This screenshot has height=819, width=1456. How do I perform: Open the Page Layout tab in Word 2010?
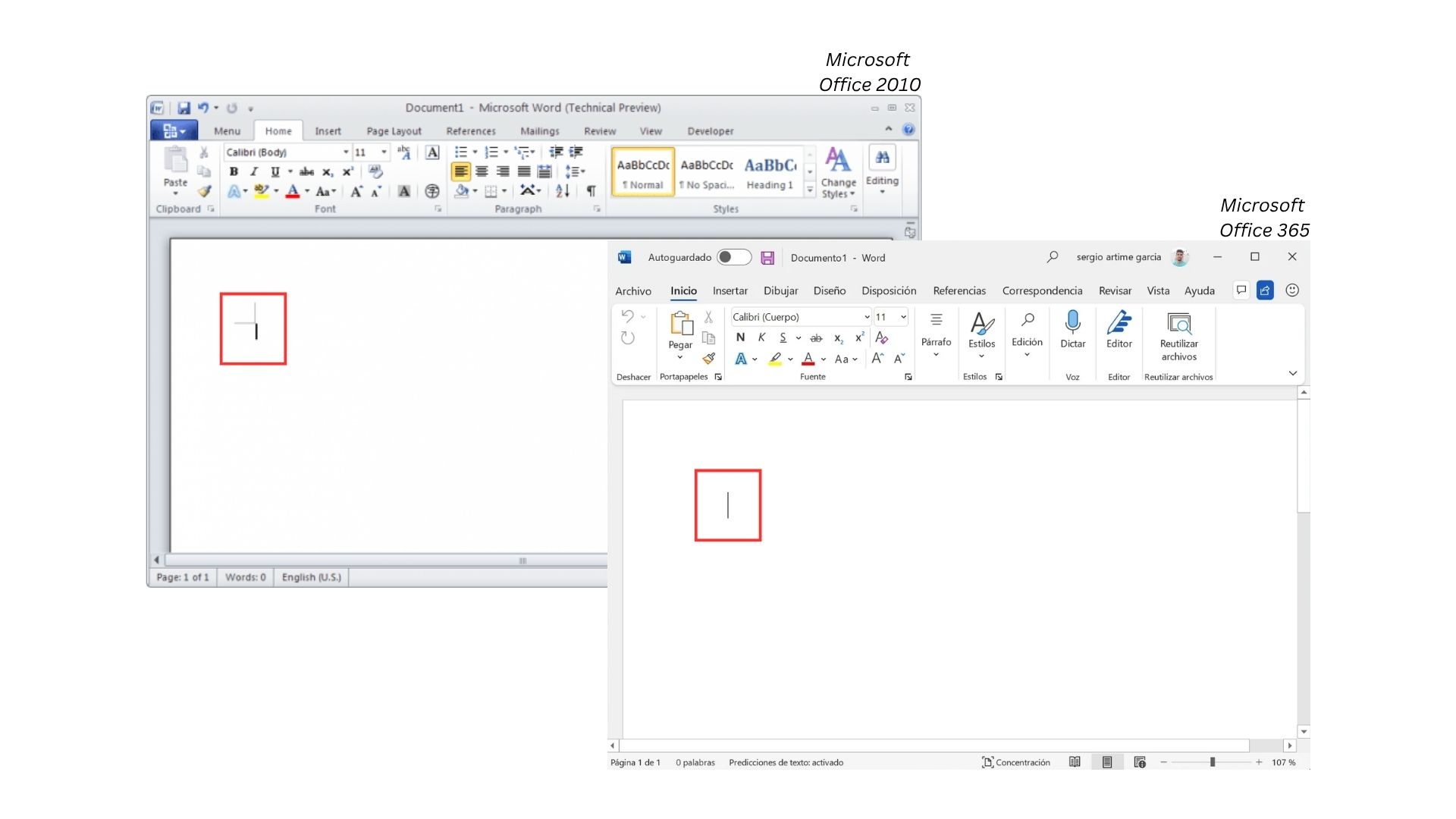click(x=394, y=131)
